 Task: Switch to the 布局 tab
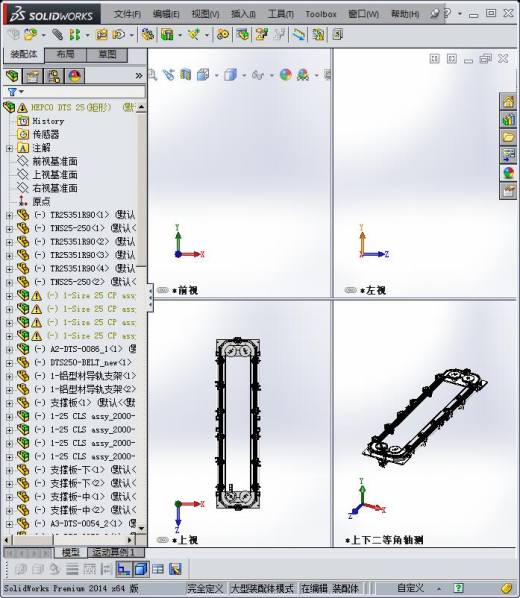(65, 55)
